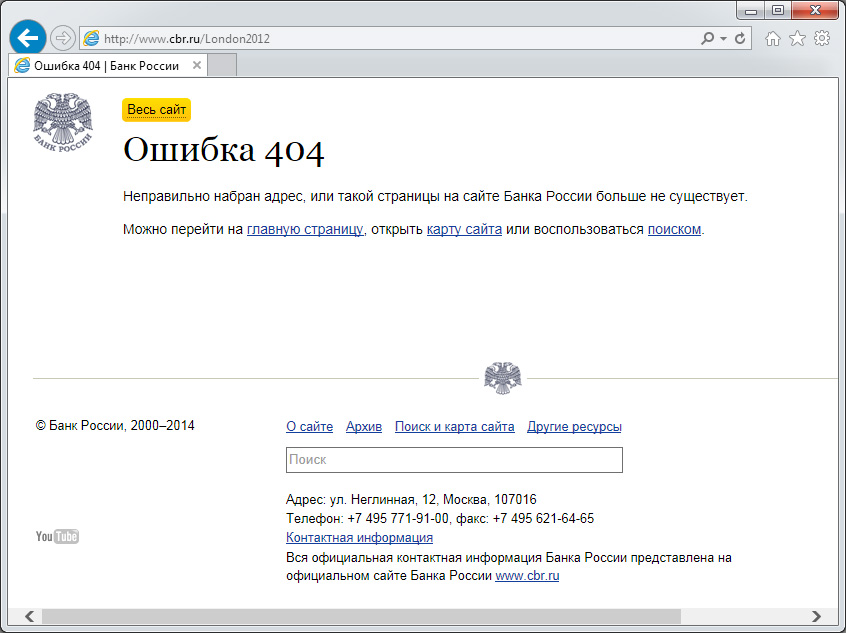Open 'Другие ресурсы' footer link
The width and height of the screenshot is (846, 633).
point(574,426)
